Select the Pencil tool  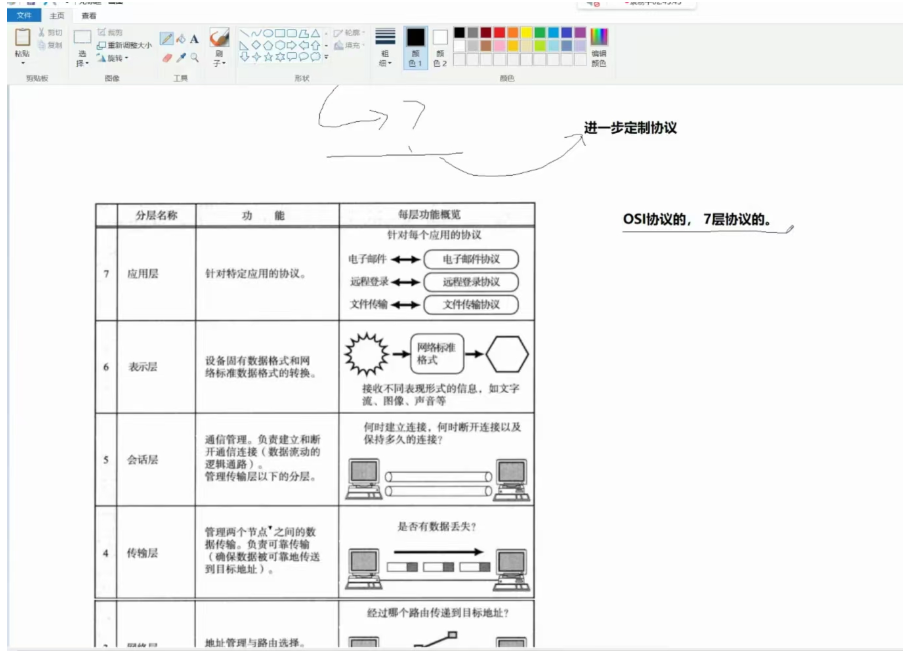coord(166,39)
